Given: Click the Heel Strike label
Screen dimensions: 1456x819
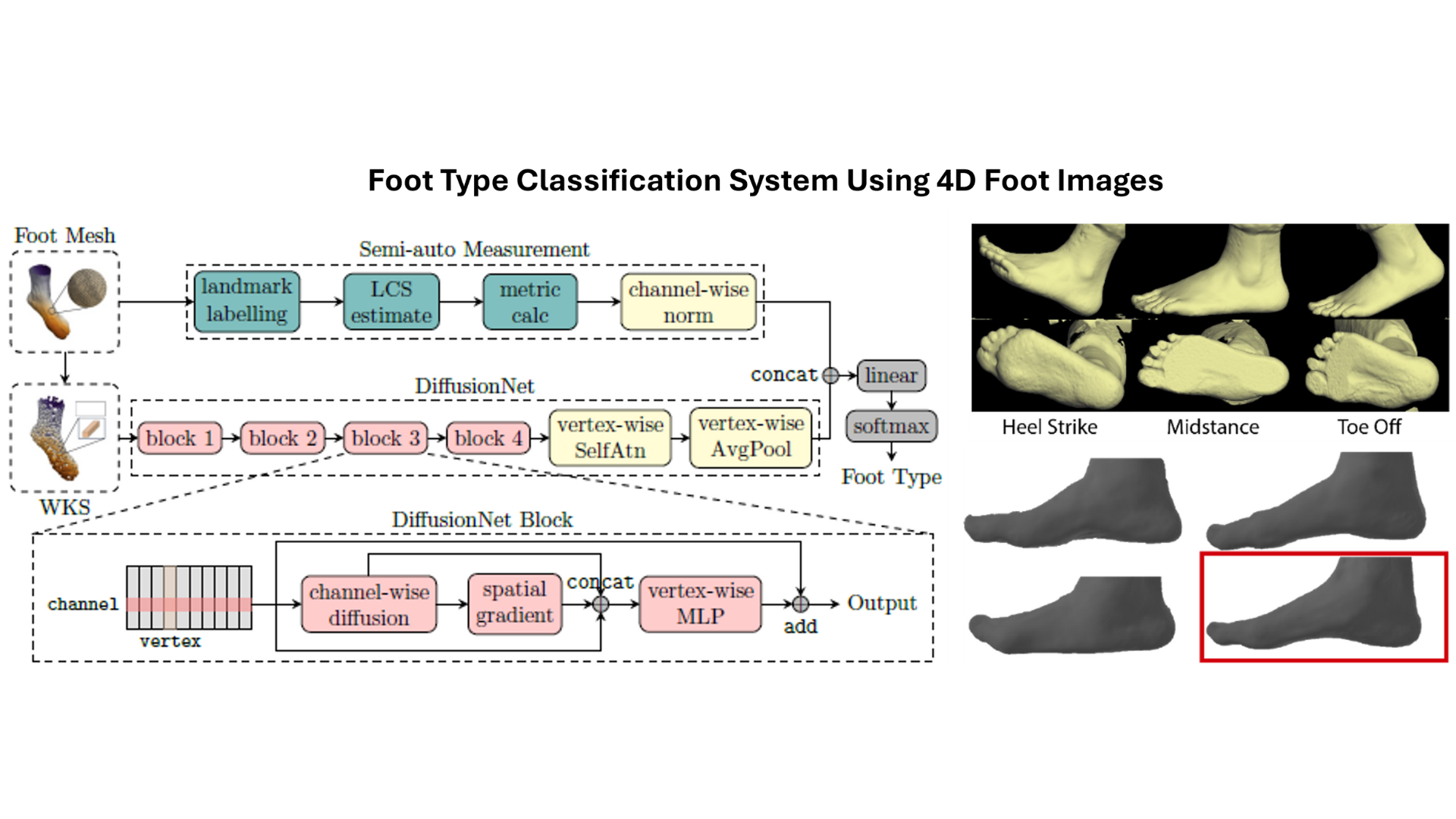Looking at the screenshot, I should pos(1049,427).
